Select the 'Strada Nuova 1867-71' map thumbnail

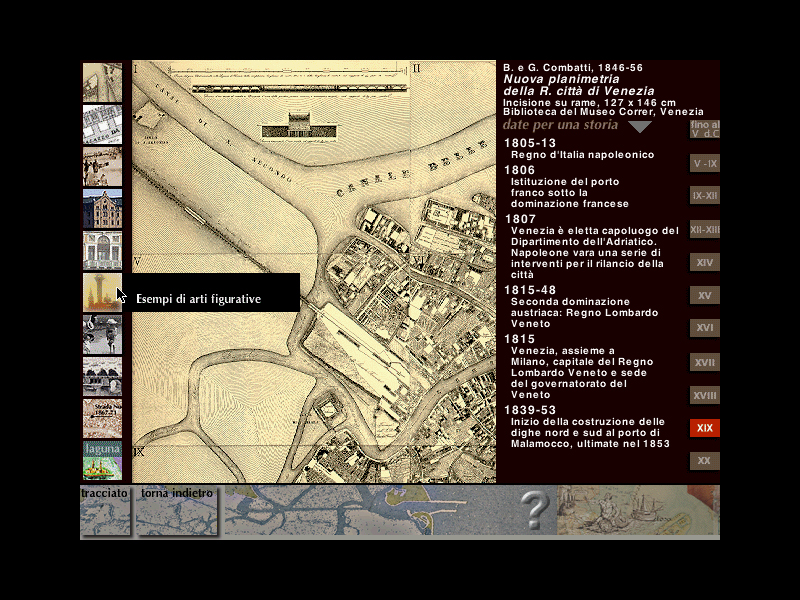click(x=103, y=418)
